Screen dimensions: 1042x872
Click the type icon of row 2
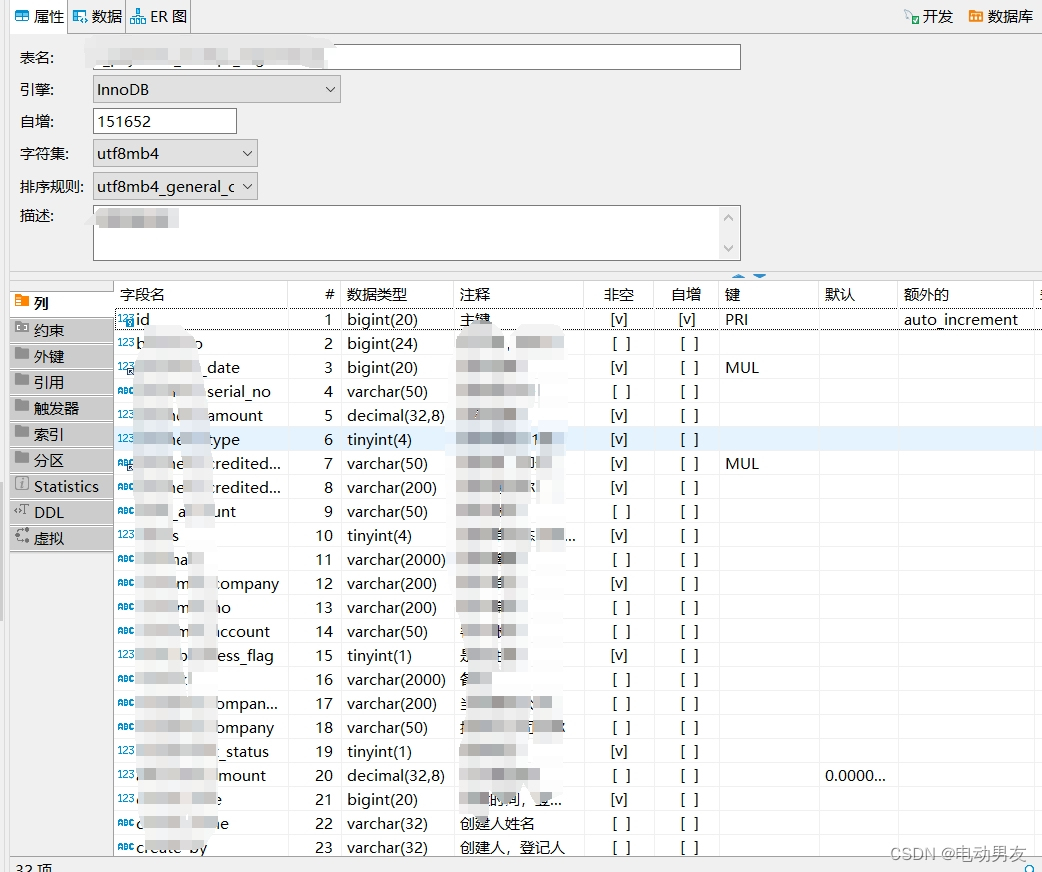tap(126, 343)
